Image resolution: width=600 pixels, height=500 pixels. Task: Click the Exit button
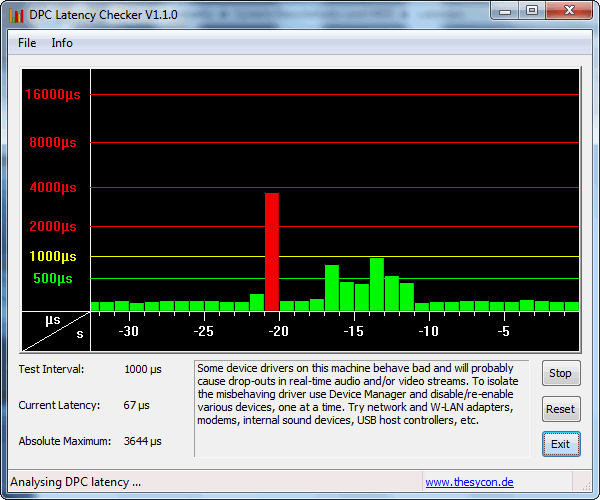[561, 444]
